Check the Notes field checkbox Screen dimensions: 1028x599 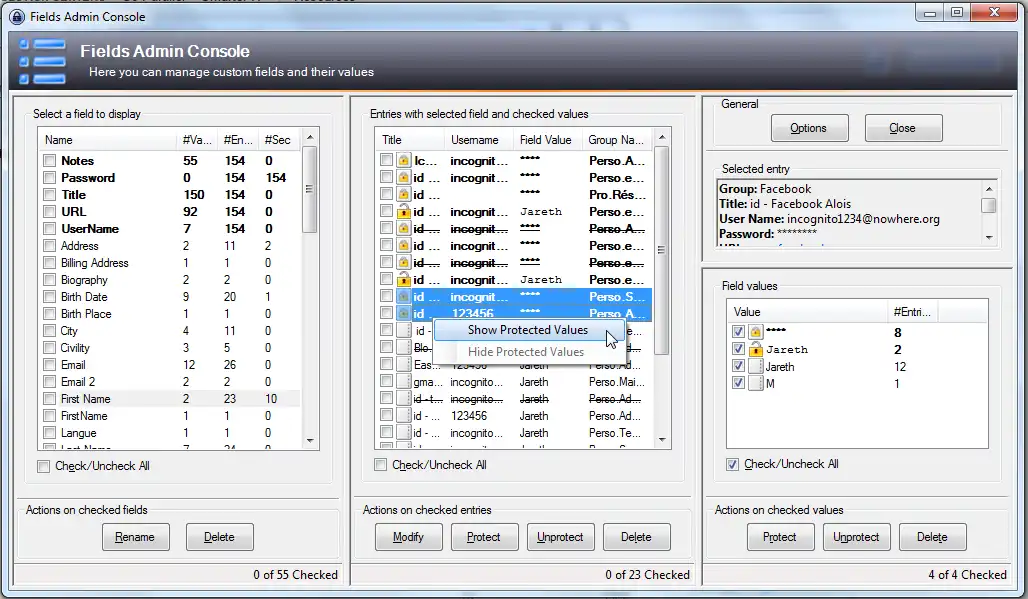49,161
